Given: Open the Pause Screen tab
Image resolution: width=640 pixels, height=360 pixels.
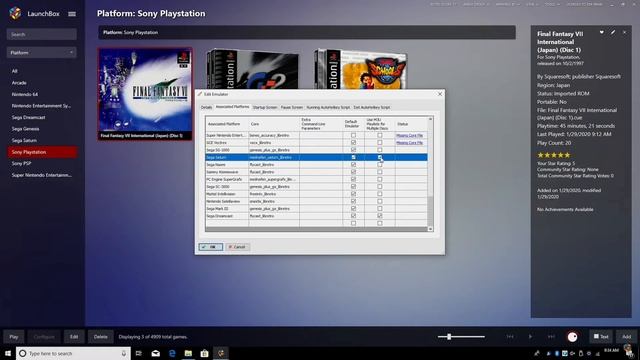Looking at the screenshot, I should click(x=292, y=107).
